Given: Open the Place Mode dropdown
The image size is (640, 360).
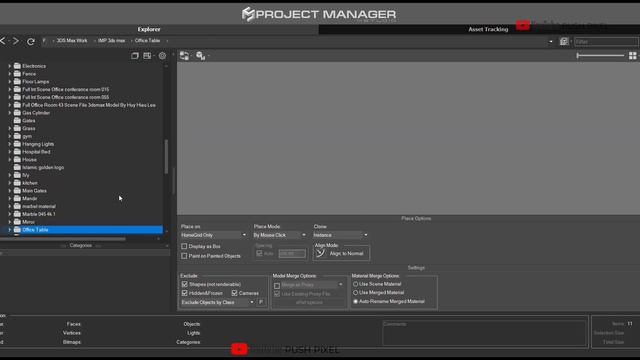Looking at the screenshot, I should coord(280,235).
